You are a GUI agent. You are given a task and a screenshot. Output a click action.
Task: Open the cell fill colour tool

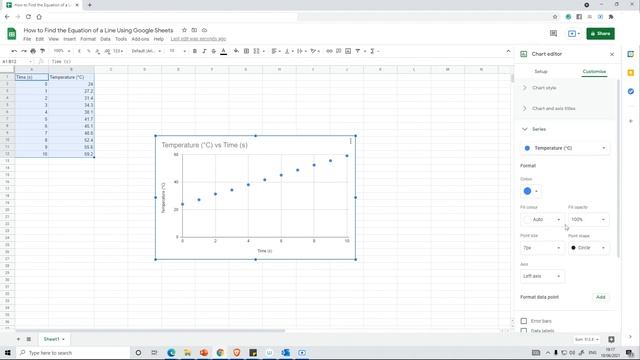[x=236, y=51]
